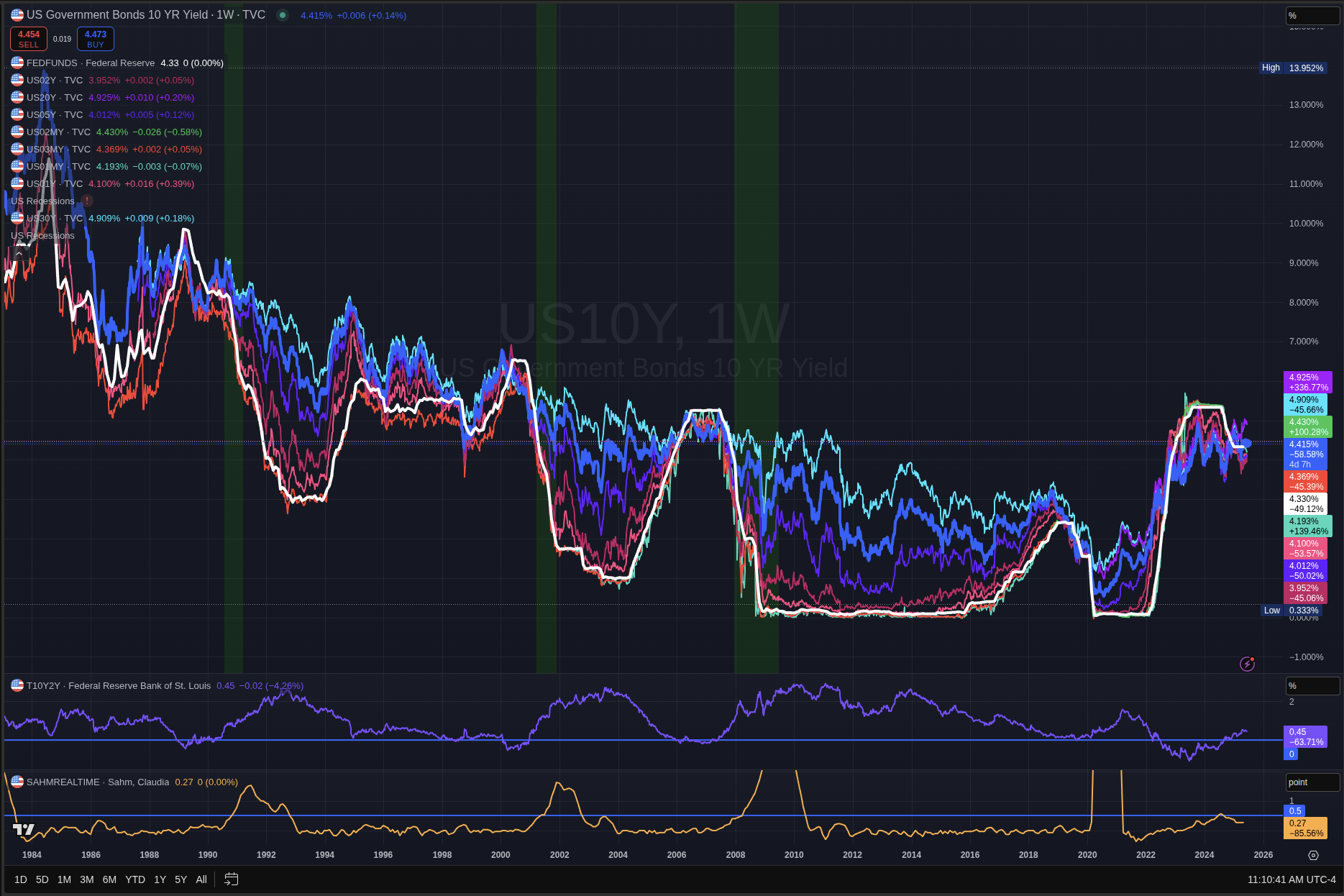
Task: Click the 2008 label on the time axis
Action: point(736,855)
